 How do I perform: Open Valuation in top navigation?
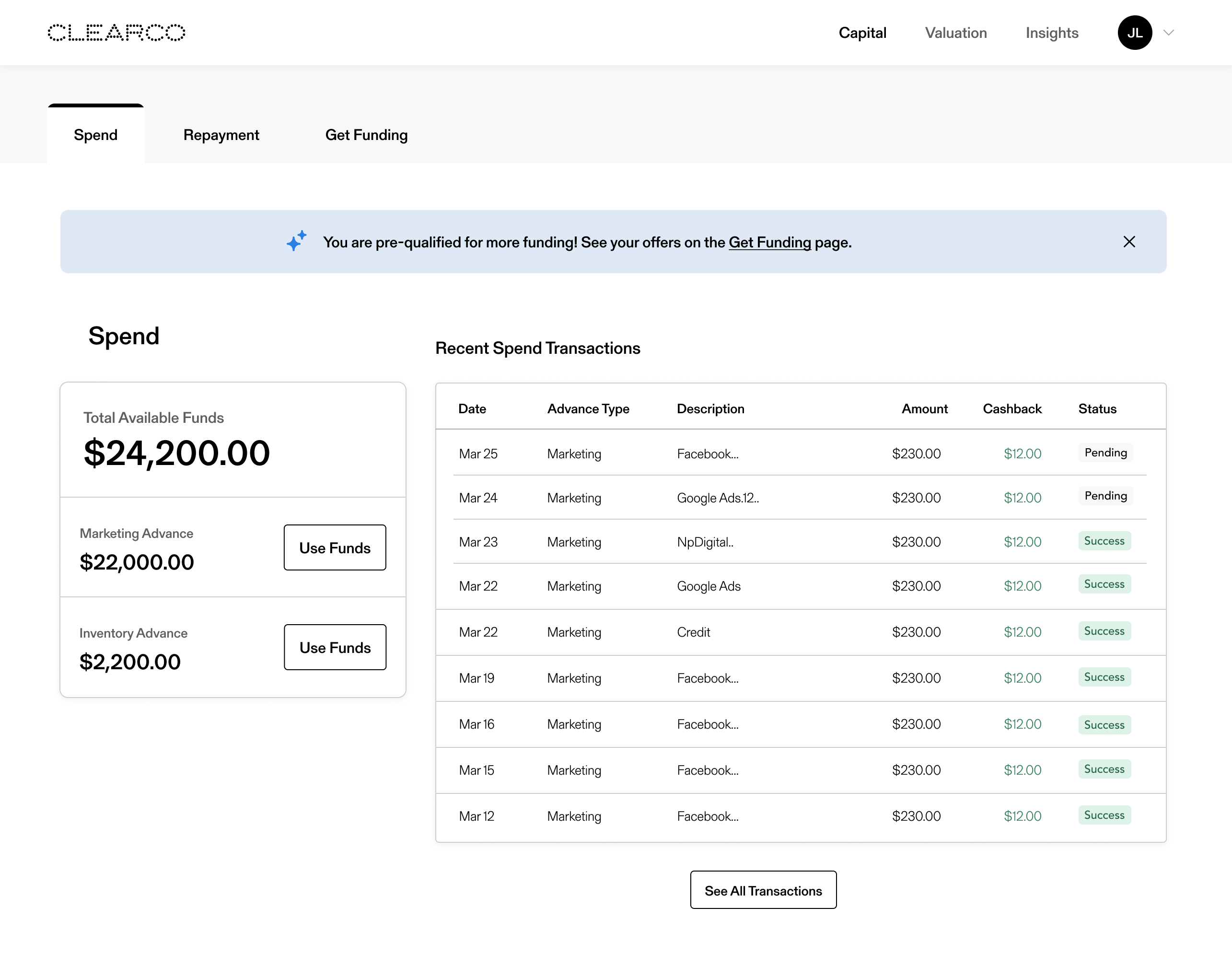[x=955, y=33]
